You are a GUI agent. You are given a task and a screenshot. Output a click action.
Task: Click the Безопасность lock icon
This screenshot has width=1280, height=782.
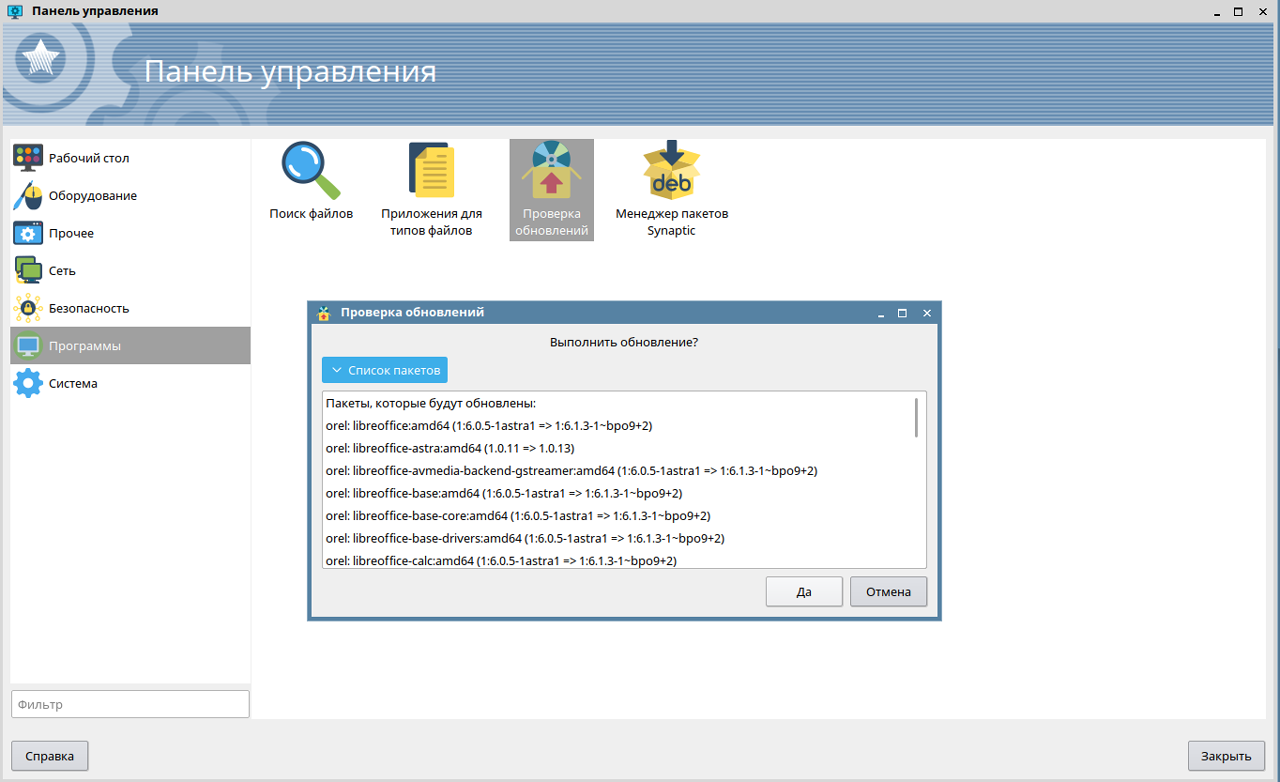[28, 308]
